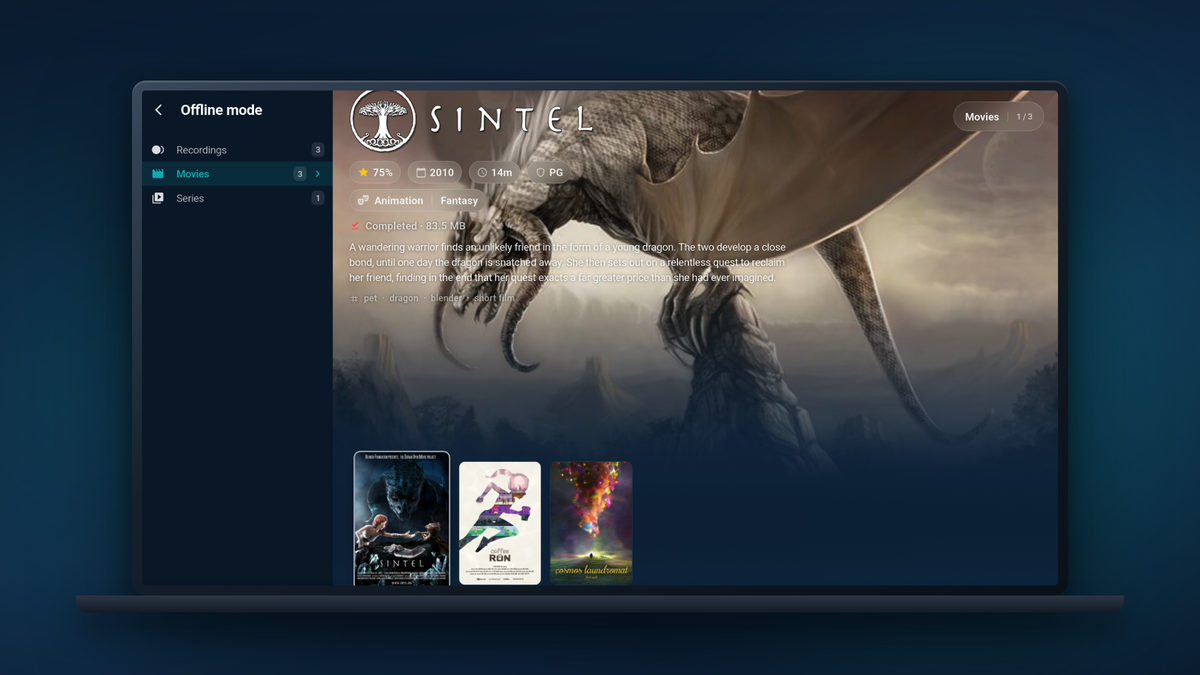Click the Recordings toggle-shaped icon
Image resolution: width=1200 pixels, height=675 pixels.
(158, 150)
